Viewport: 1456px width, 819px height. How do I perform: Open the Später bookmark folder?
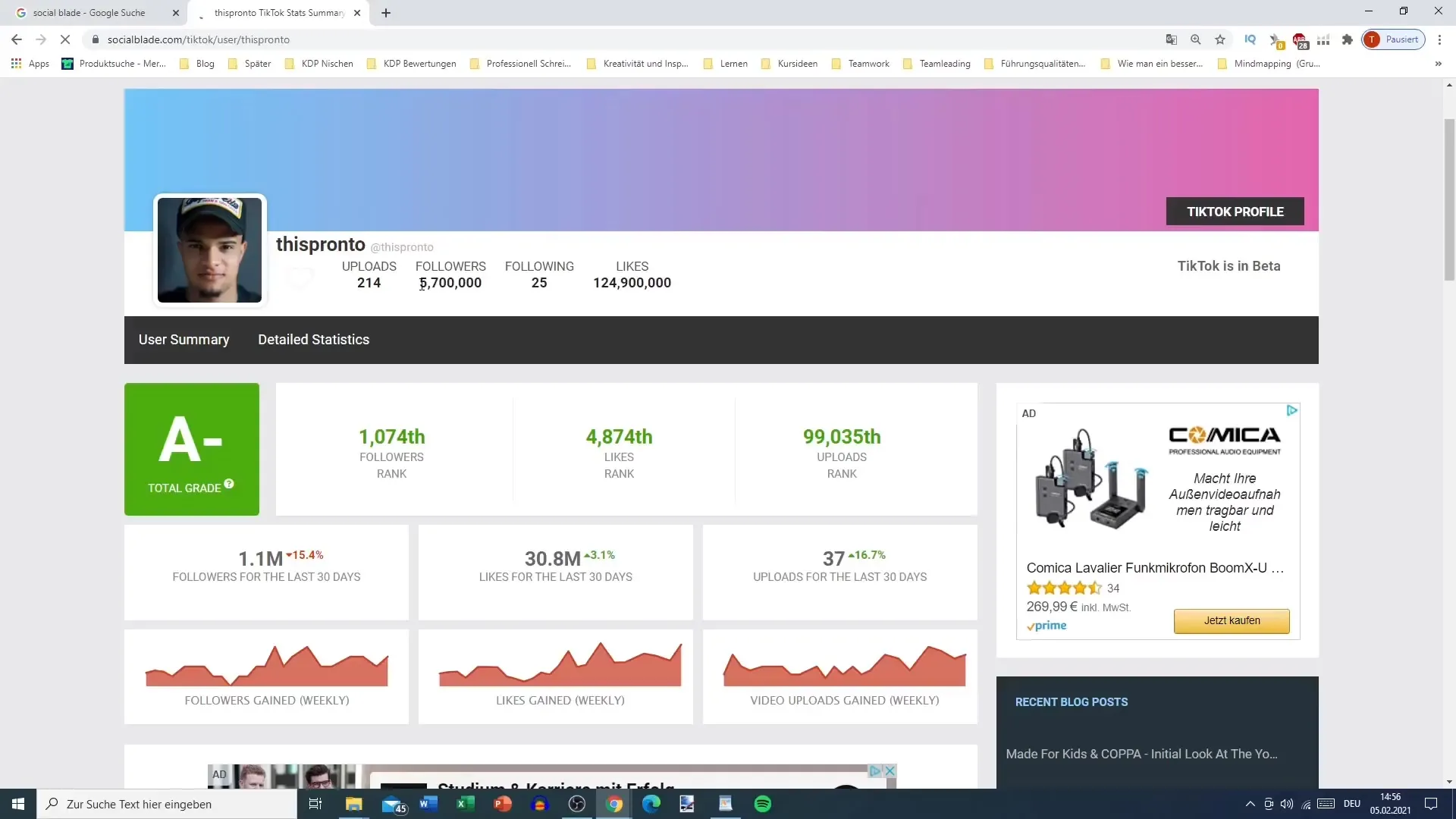(x=249, y=64)
